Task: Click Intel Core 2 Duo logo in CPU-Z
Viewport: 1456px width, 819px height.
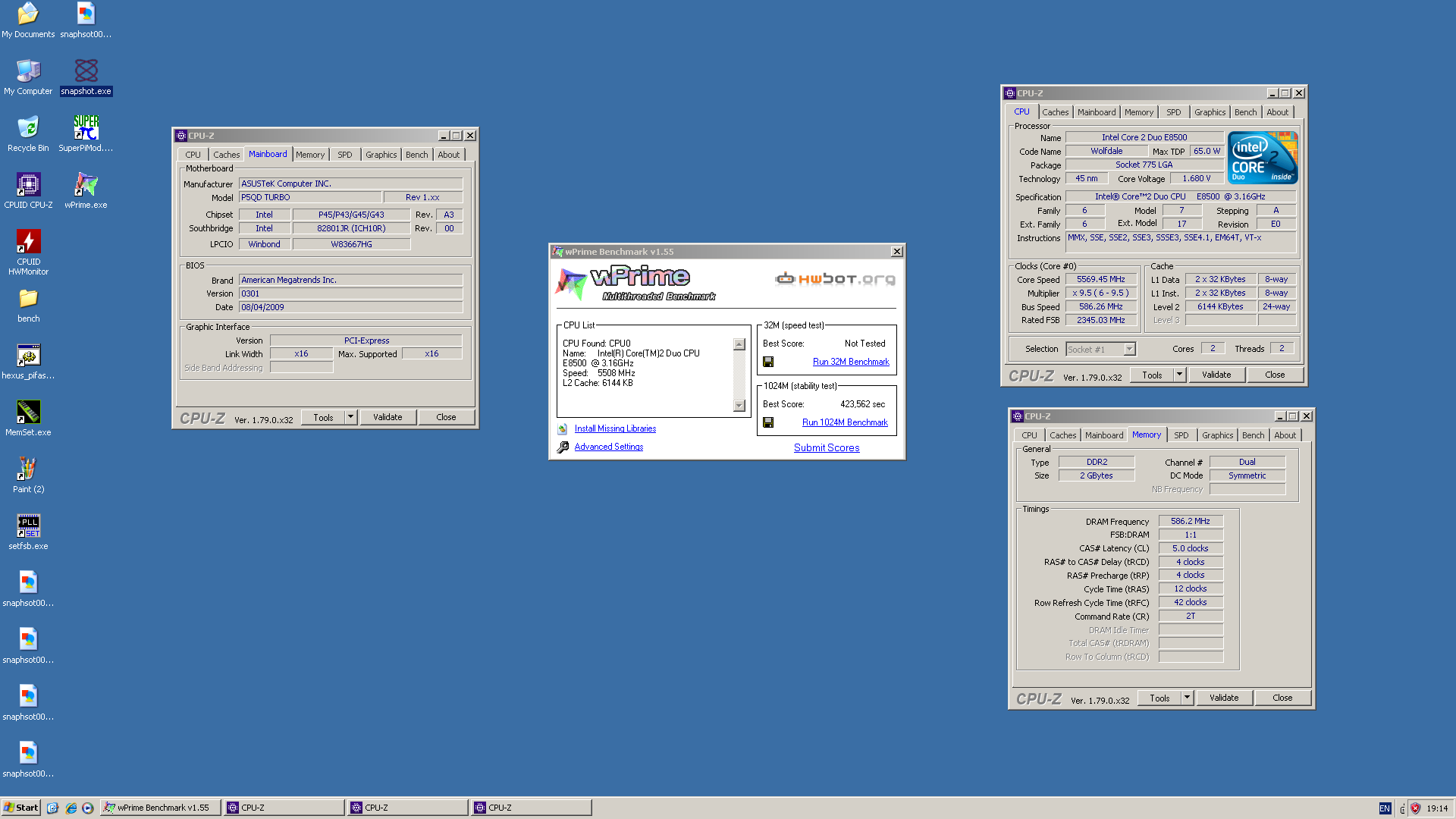Action: [1263, 158]
